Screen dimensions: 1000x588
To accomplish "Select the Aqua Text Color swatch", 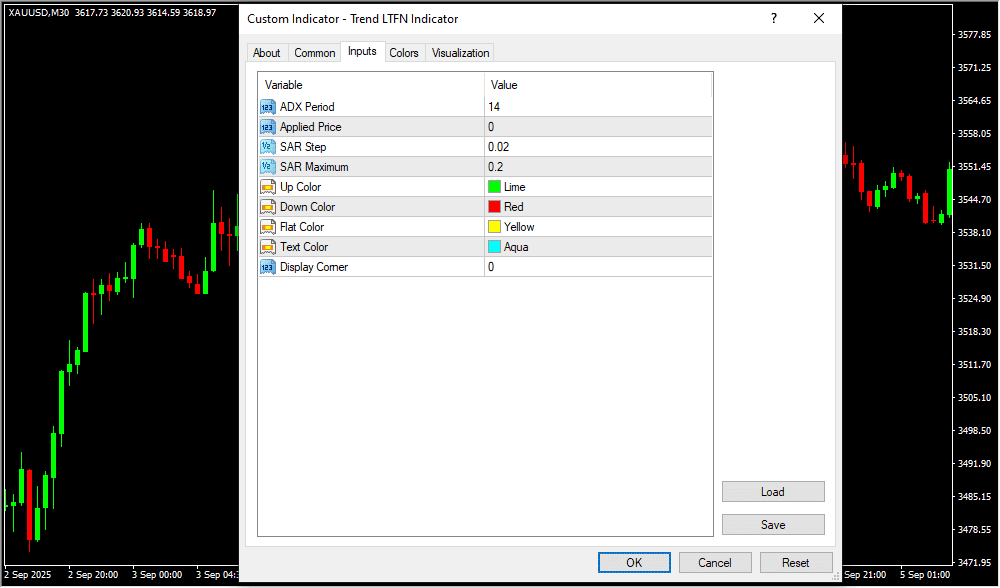I will 494,247.
